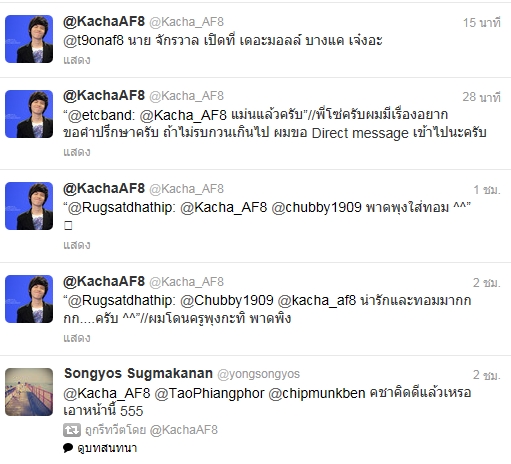Open the @chubby1909 mention in the 1 ชม. tweet
The image size is (511, 464).
316,208
